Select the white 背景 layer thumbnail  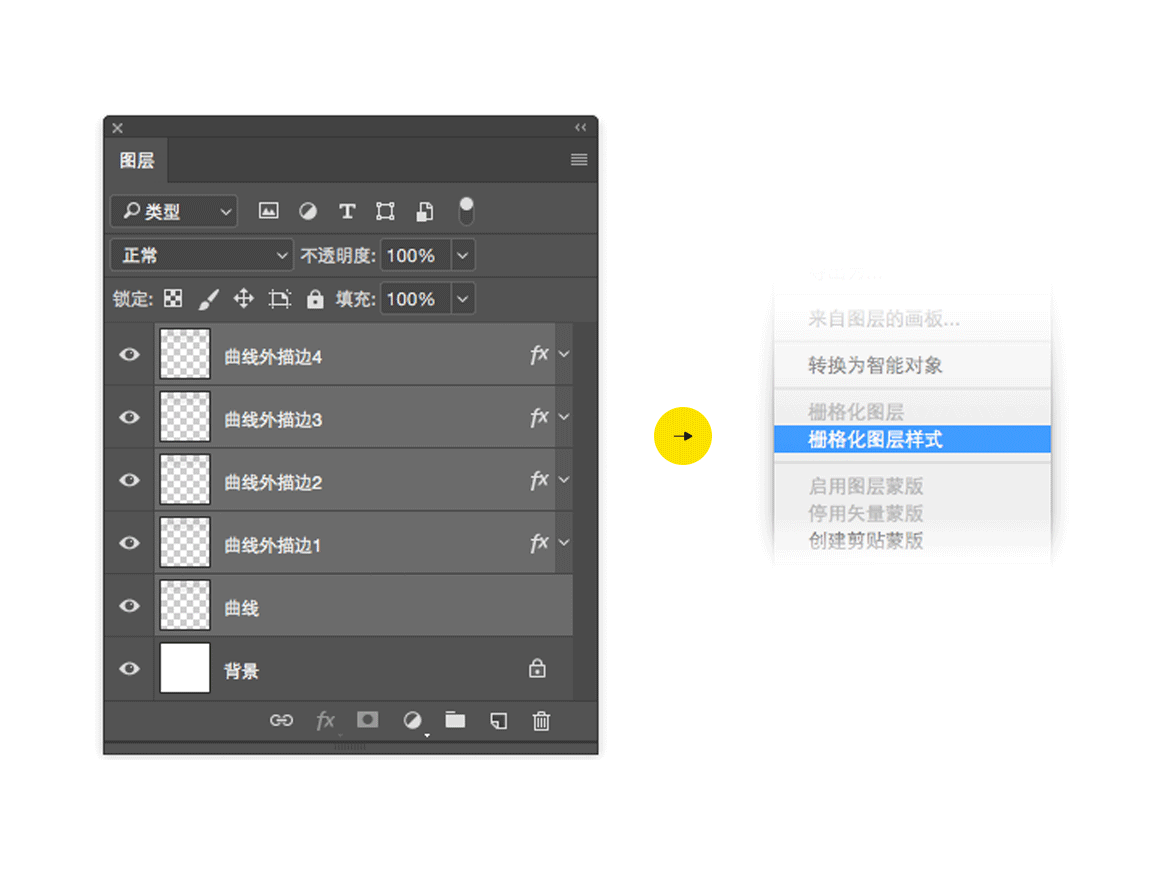pos(185,668)
